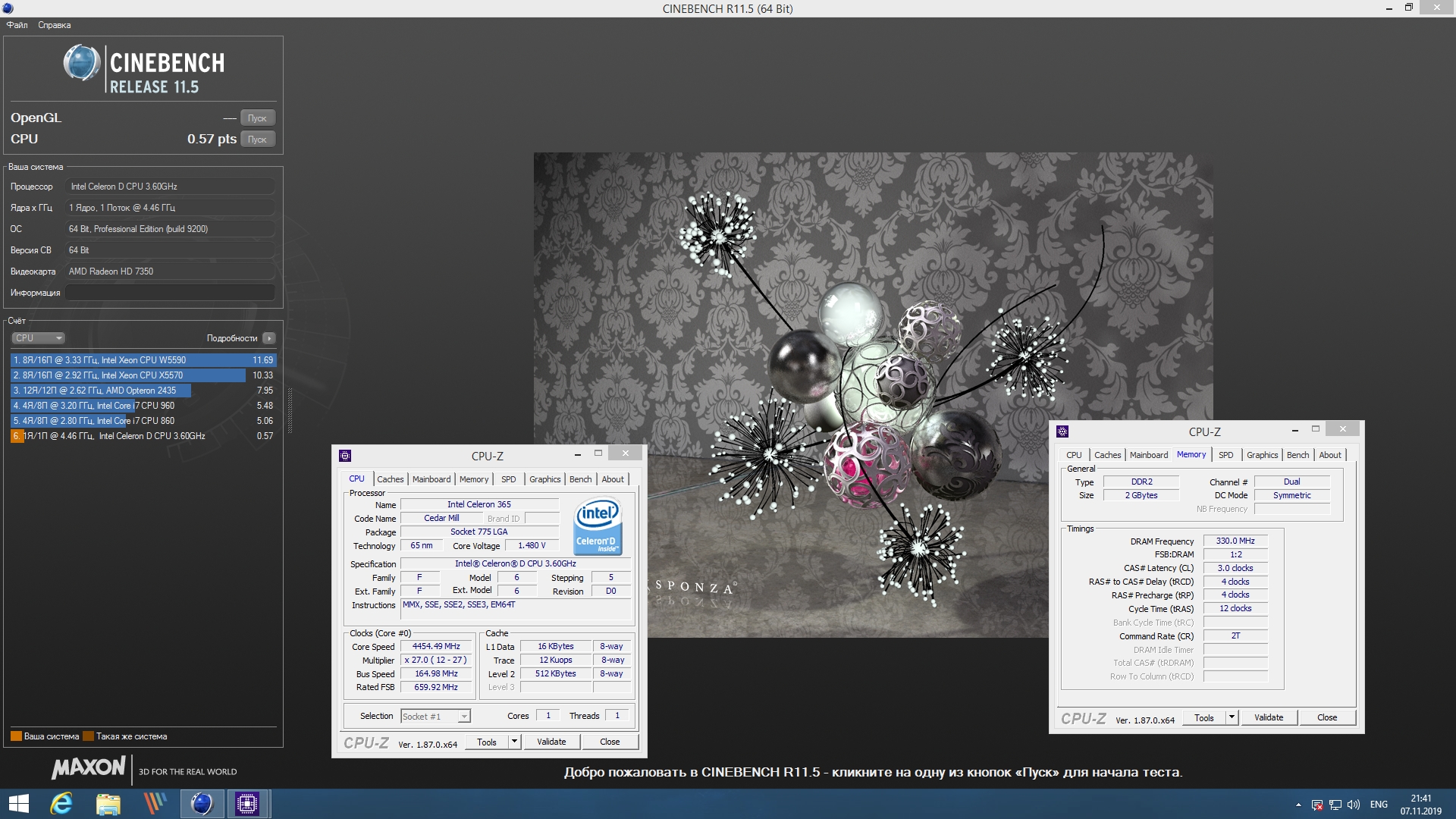Run the OpenGL test with its Пуск button
The width and height of the screenshot is (1456, 819).
pyautogui.click(x=257, y=118)
